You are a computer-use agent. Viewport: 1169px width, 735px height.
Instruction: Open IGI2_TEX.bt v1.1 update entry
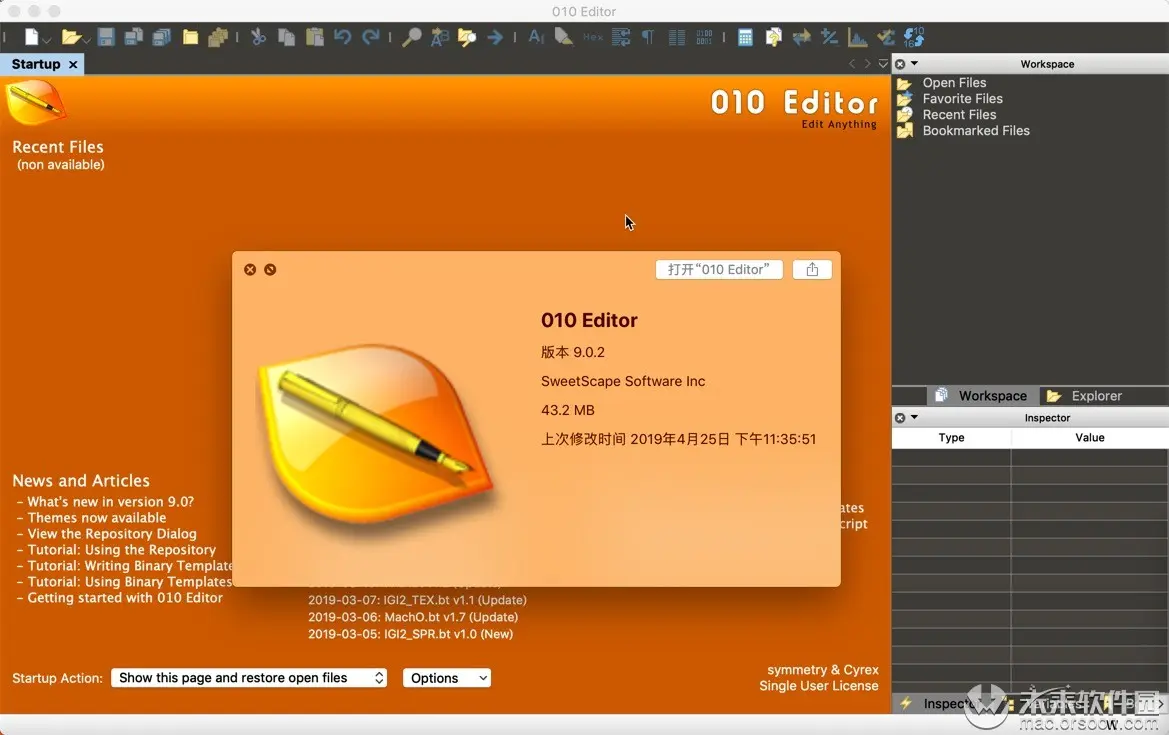coord(418,600)
